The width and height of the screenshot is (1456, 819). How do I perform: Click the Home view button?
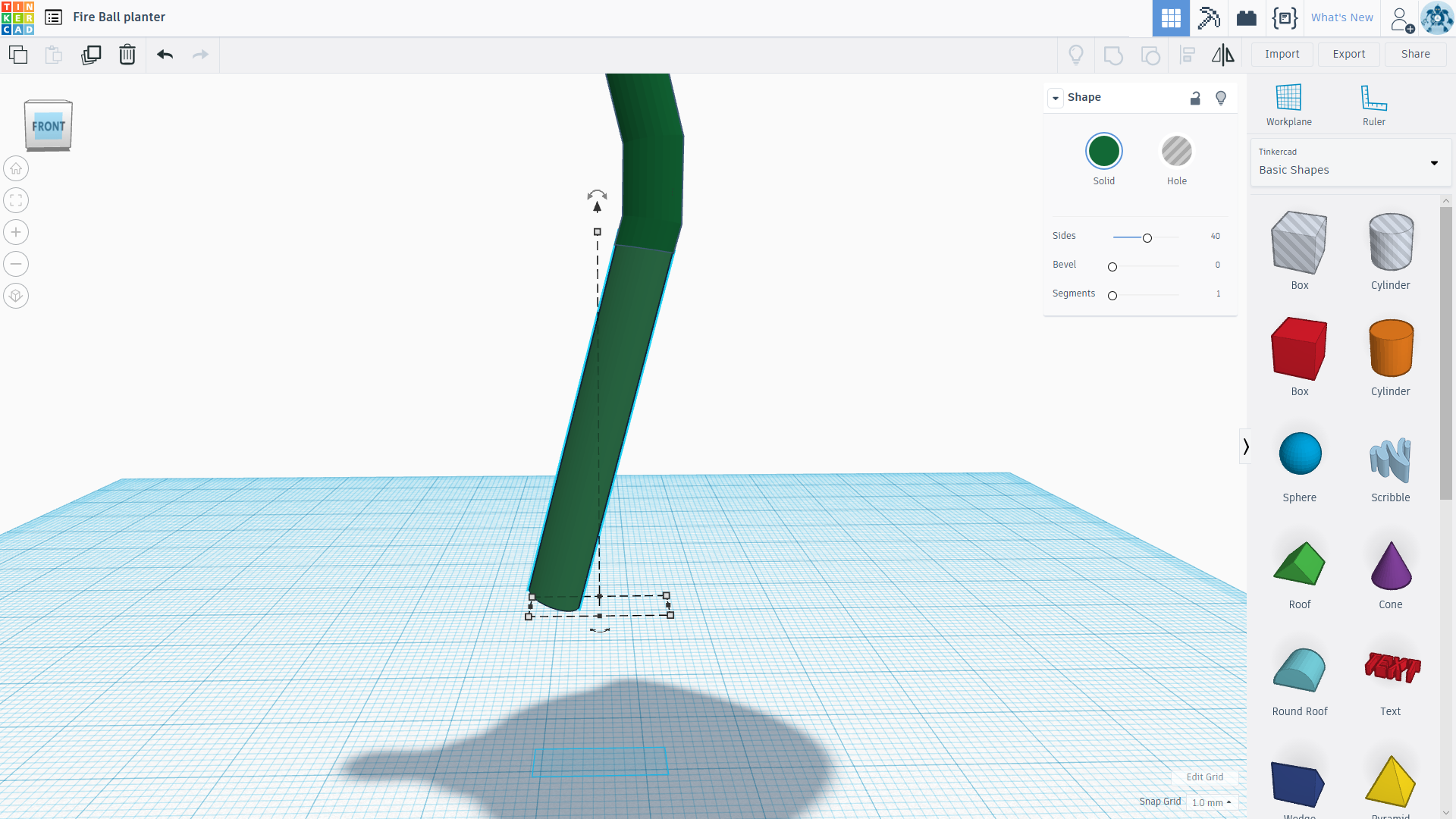pos(16,168)
